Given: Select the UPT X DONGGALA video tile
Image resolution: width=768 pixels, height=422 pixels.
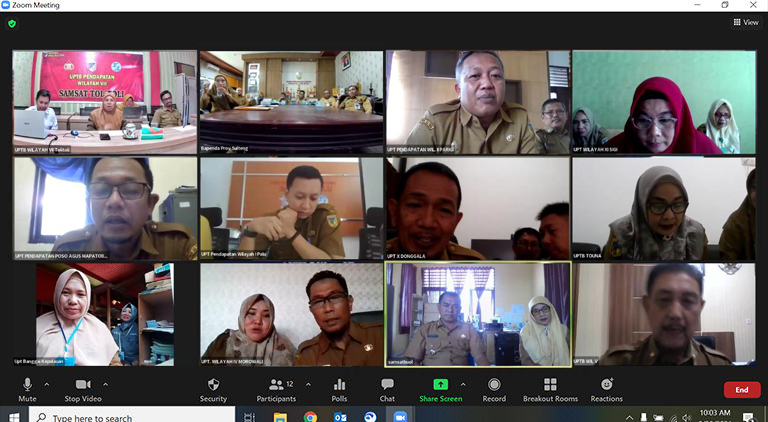Looking at the screenshot, I should (x=477, y=209).
